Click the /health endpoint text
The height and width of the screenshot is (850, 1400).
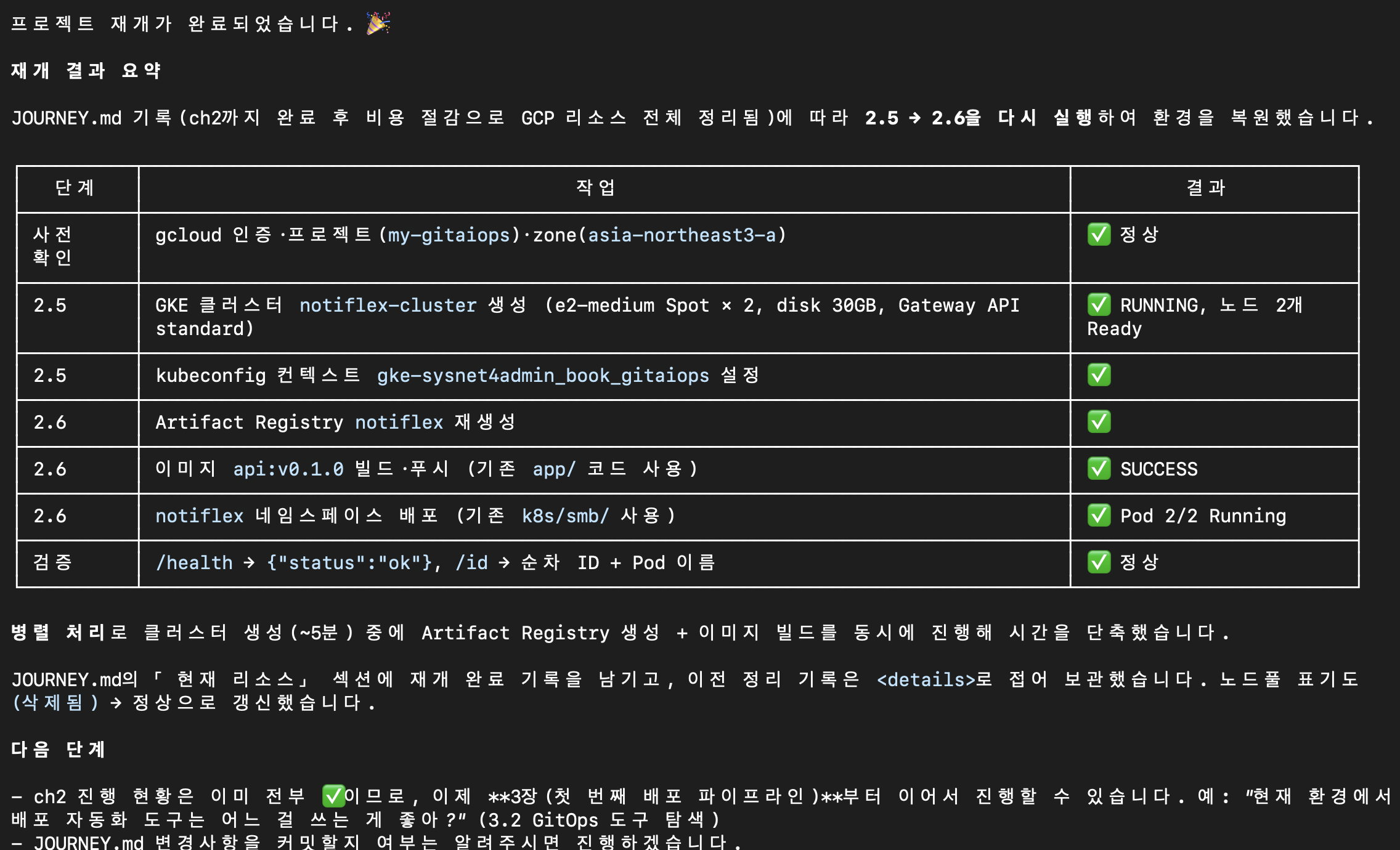pyautogui.click(x=194, y=562)
